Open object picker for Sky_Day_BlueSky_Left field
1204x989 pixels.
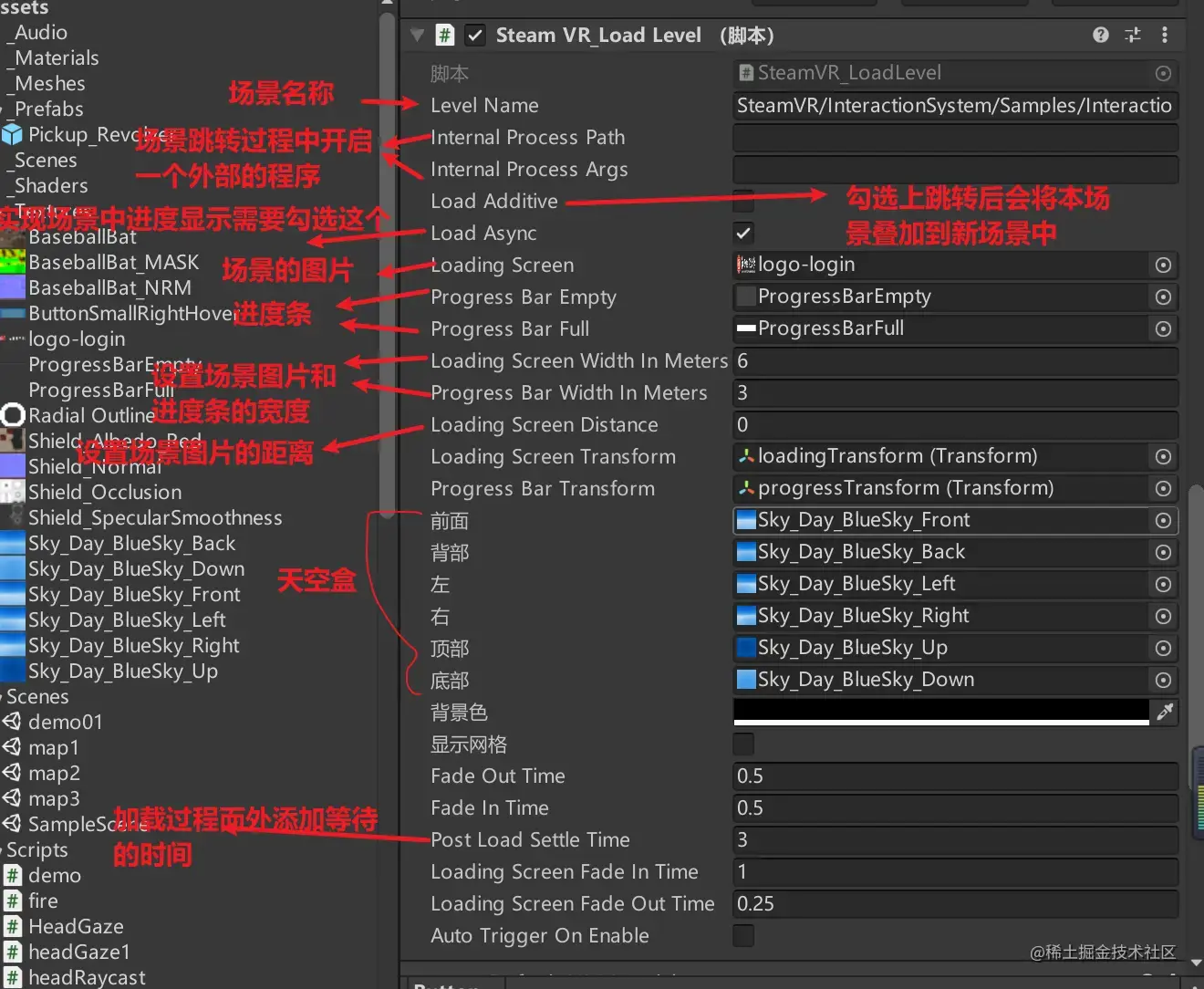pyautogui.click(x=1163, y=584)
